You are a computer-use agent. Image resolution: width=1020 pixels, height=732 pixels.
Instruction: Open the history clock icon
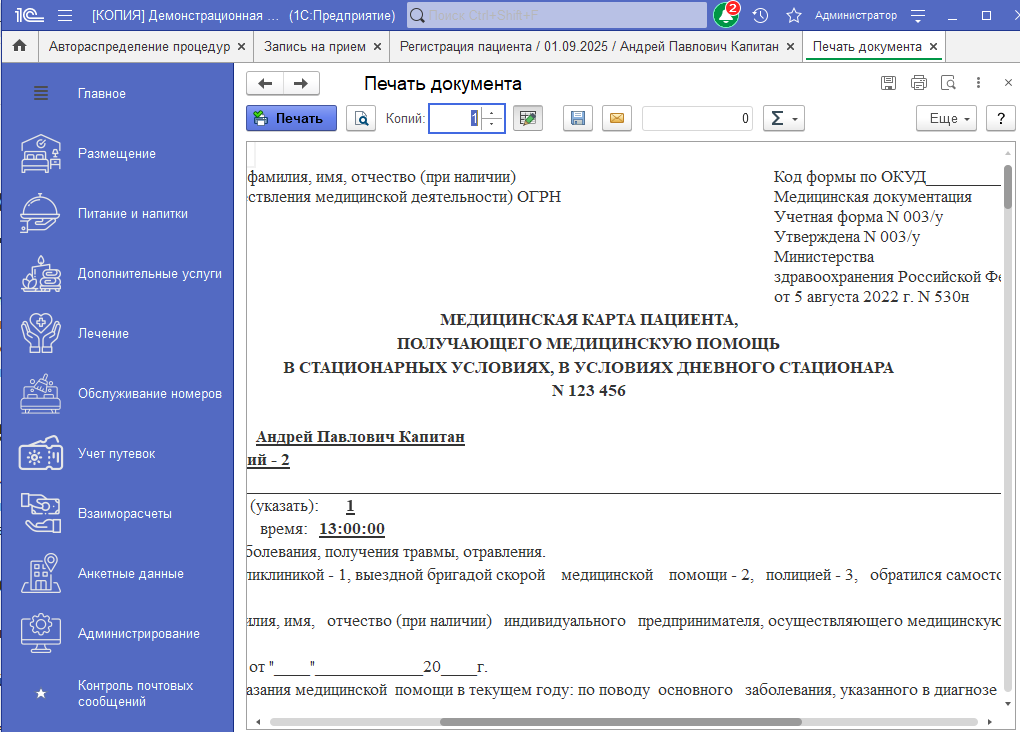[x=760, y=16]
